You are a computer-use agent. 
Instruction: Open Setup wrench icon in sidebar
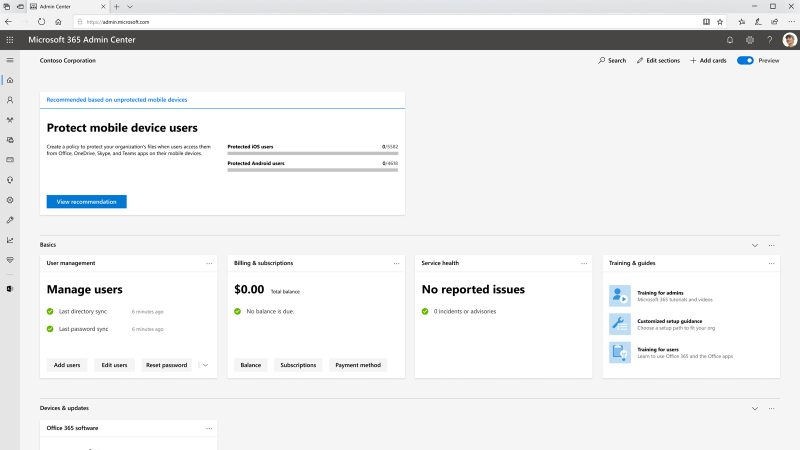click(x=10, y=220)
